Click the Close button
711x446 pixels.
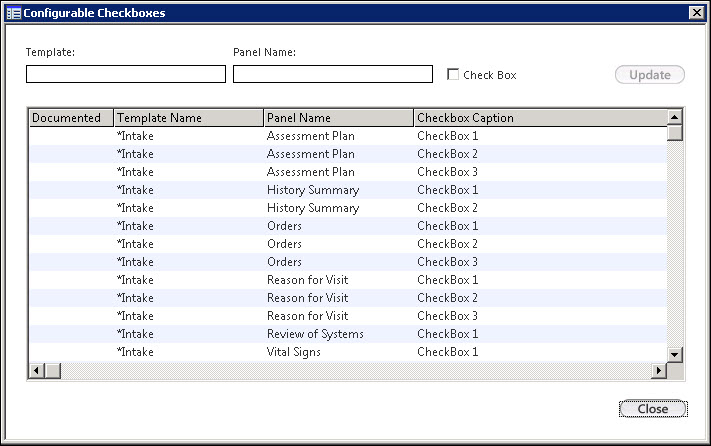point(653,409)
